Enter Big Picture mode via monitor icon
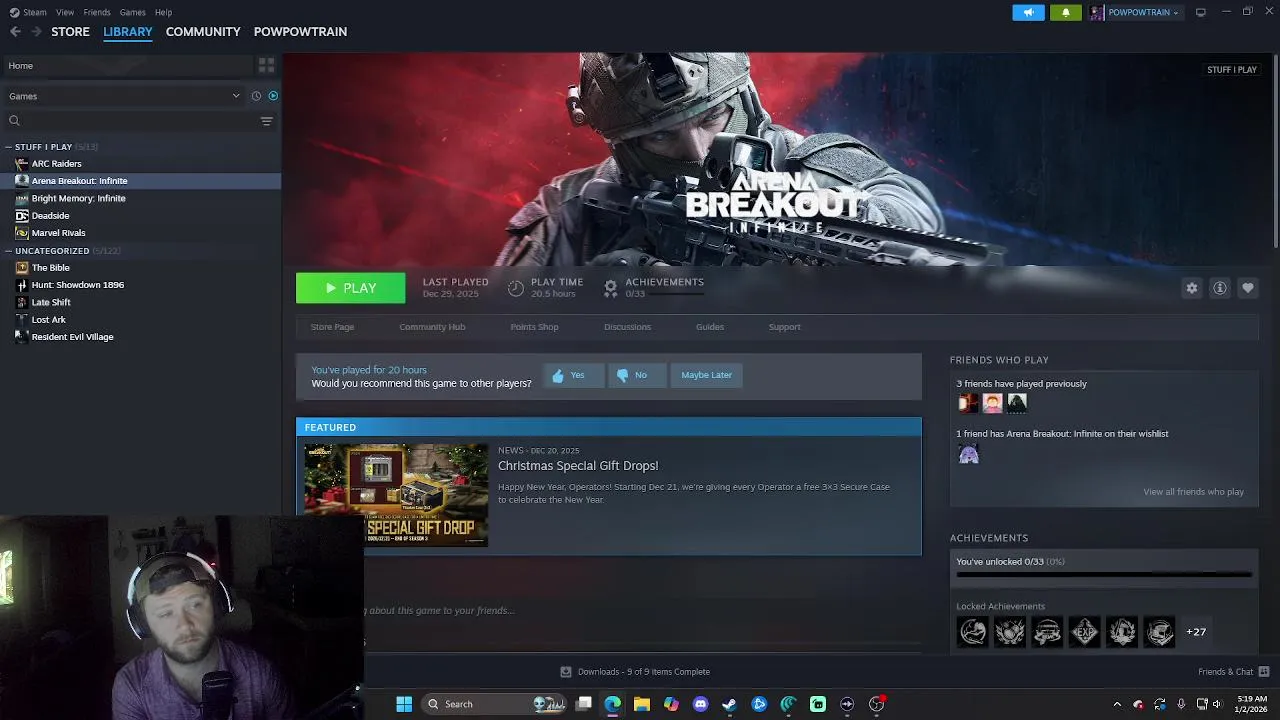 point(1200,12)
